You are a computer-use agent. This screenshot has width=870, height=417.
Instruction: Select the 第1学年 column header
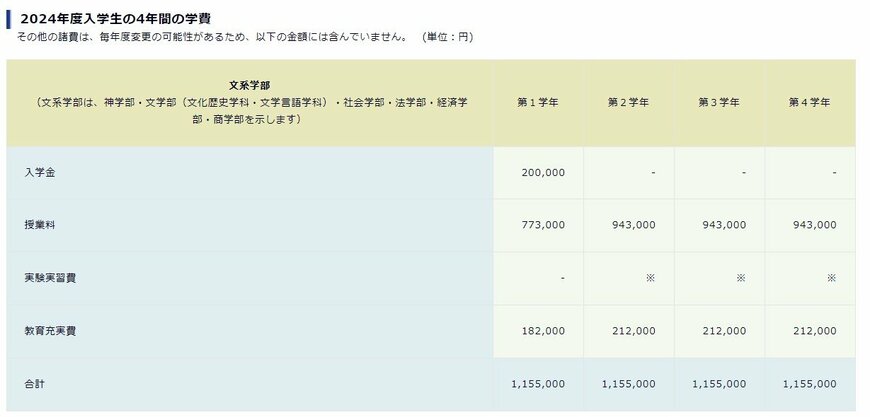coord(538,102)
